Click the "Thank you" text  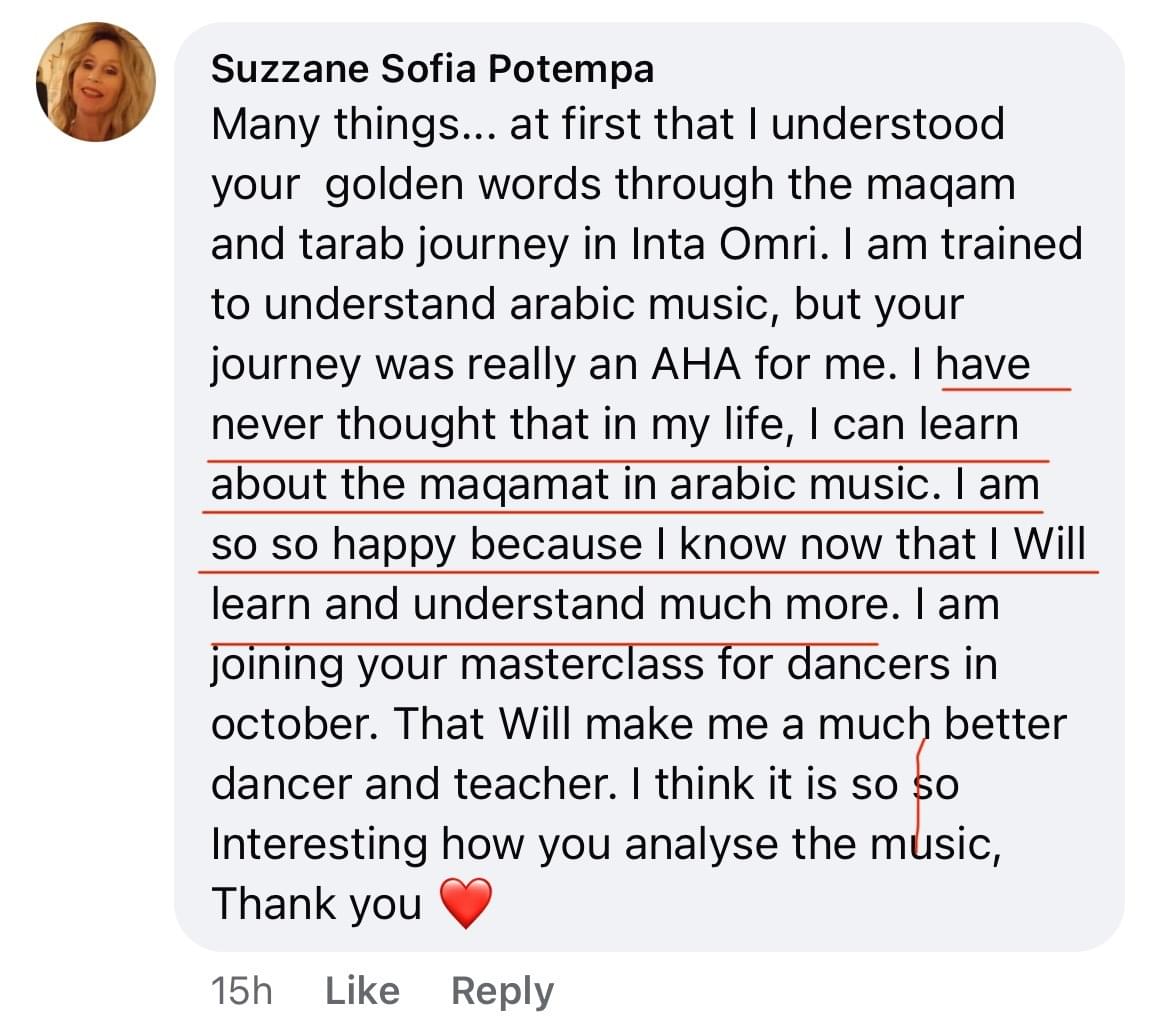click(x=316, y=904)
